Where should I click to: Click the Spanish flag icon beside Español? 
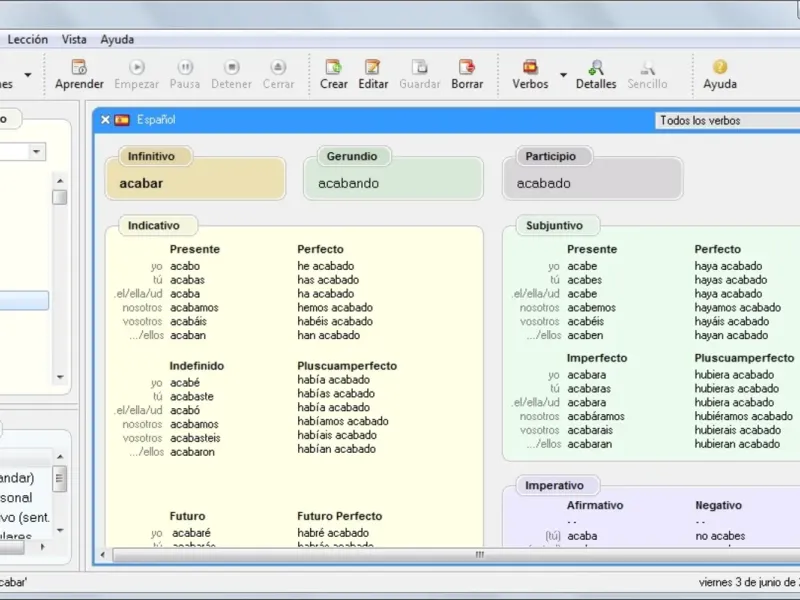coord(122,120)
